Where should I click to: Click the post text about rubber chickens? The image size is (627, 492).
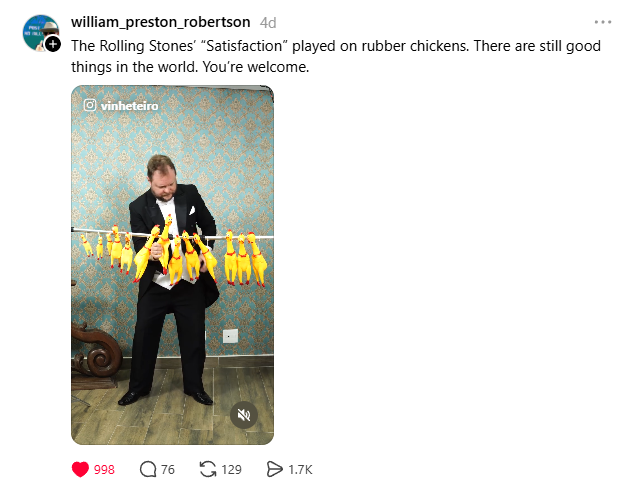pos(336,56)
